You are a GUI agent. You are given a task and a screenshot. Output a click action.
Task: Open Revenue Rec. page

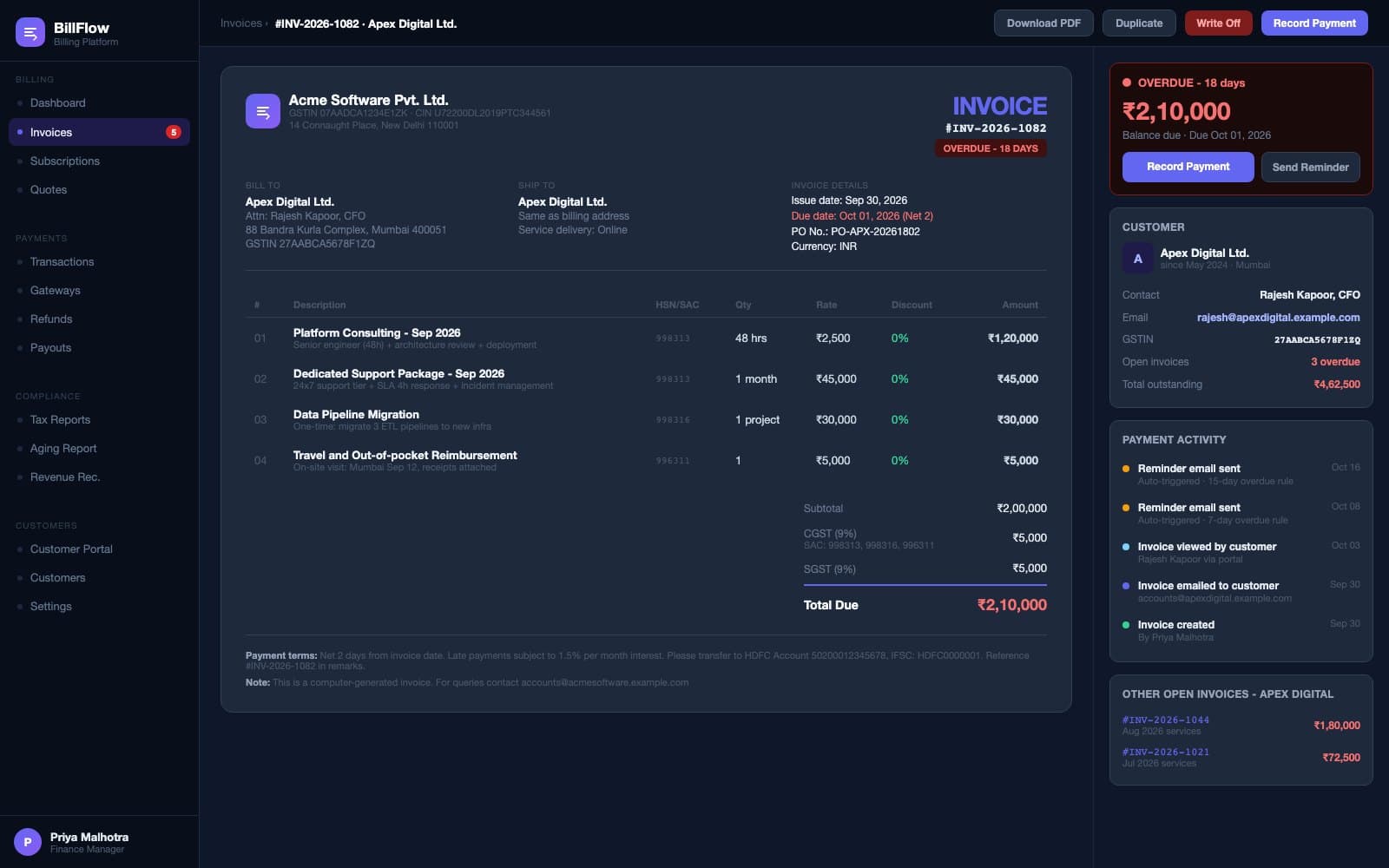pos(99,477)
